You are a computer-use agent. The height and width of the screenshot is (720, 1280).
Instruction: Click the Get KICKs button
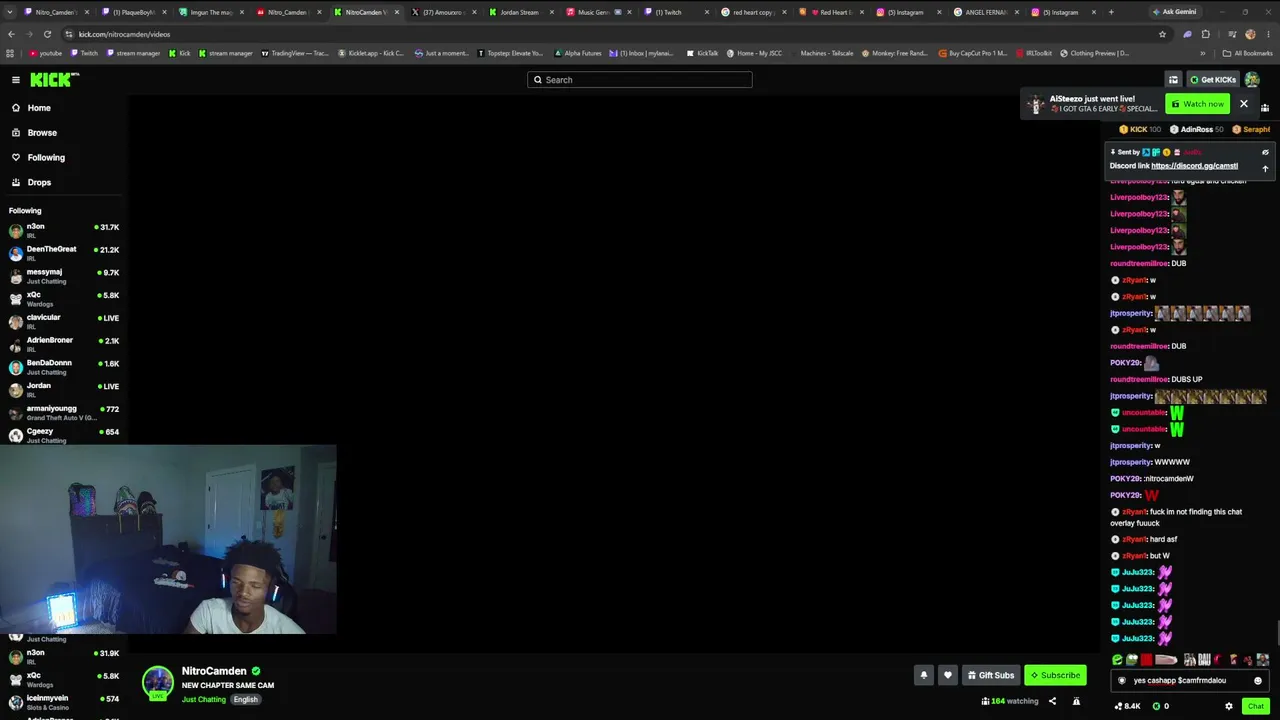coord(1213,80)
